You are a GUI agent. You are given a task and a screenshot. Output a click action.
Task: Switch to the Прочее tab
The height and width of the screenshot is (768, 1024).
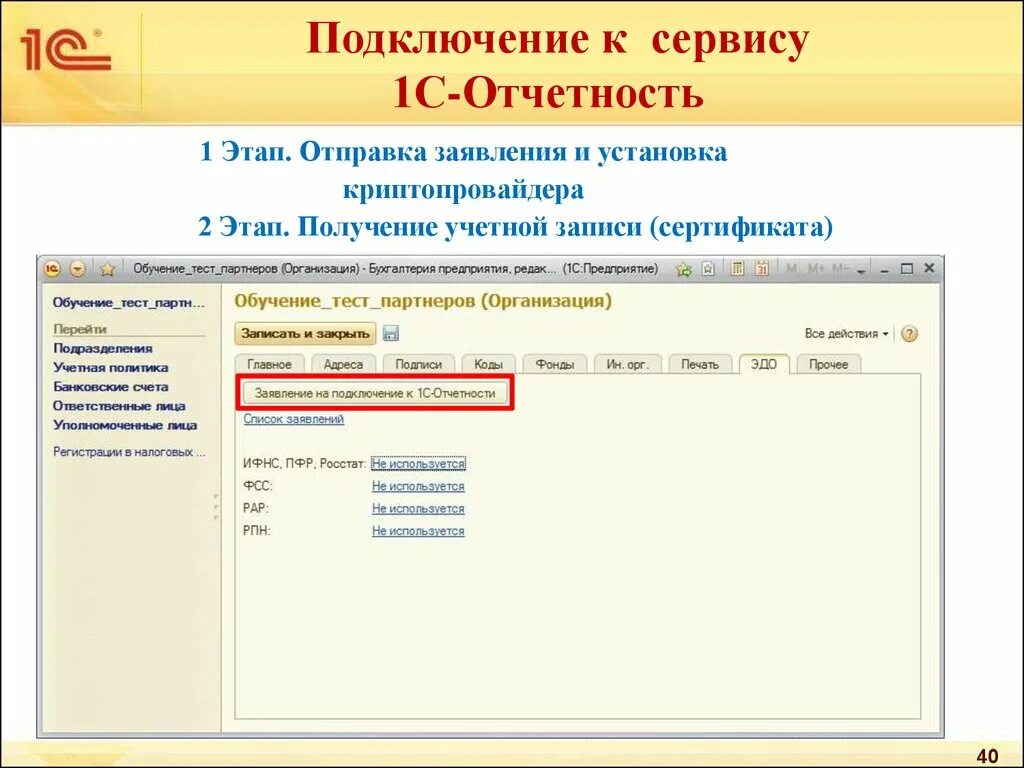(829, 364)
